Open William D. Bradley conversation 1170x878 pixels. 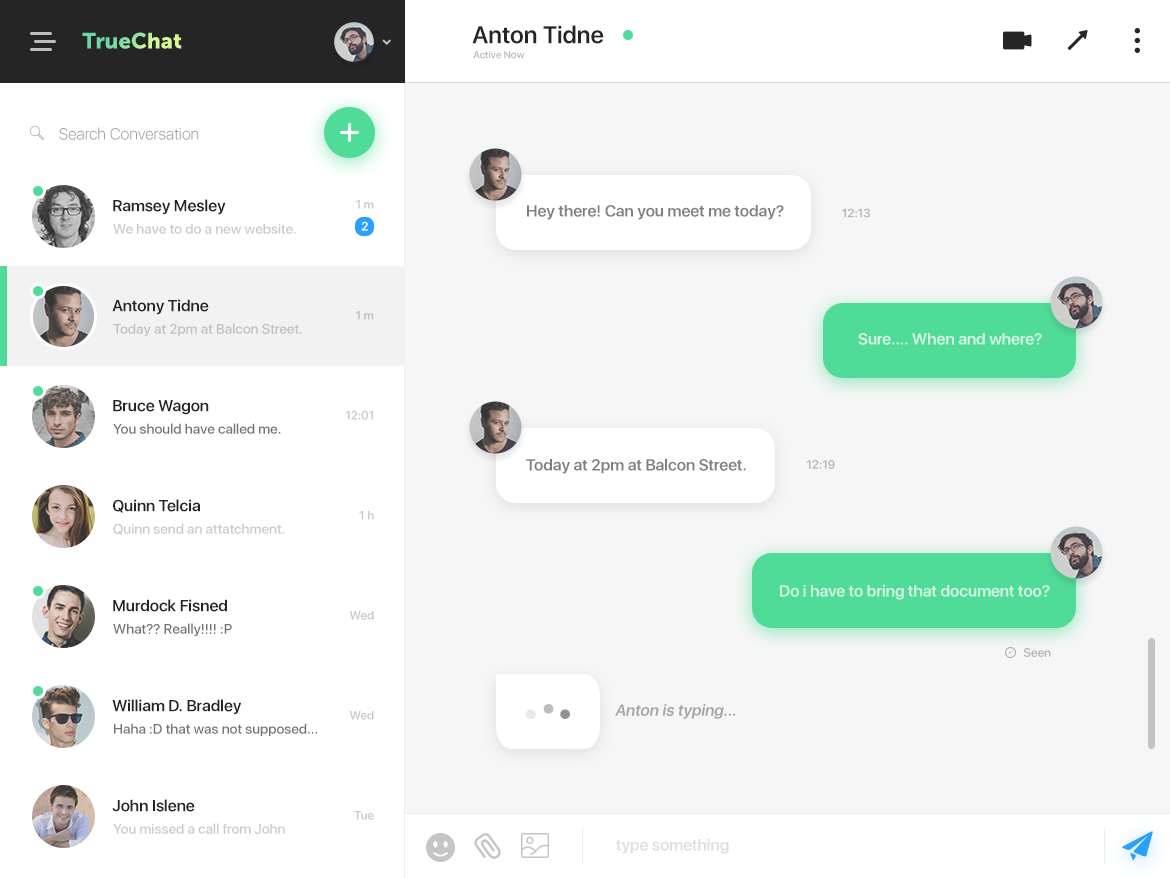click(202, 716)
